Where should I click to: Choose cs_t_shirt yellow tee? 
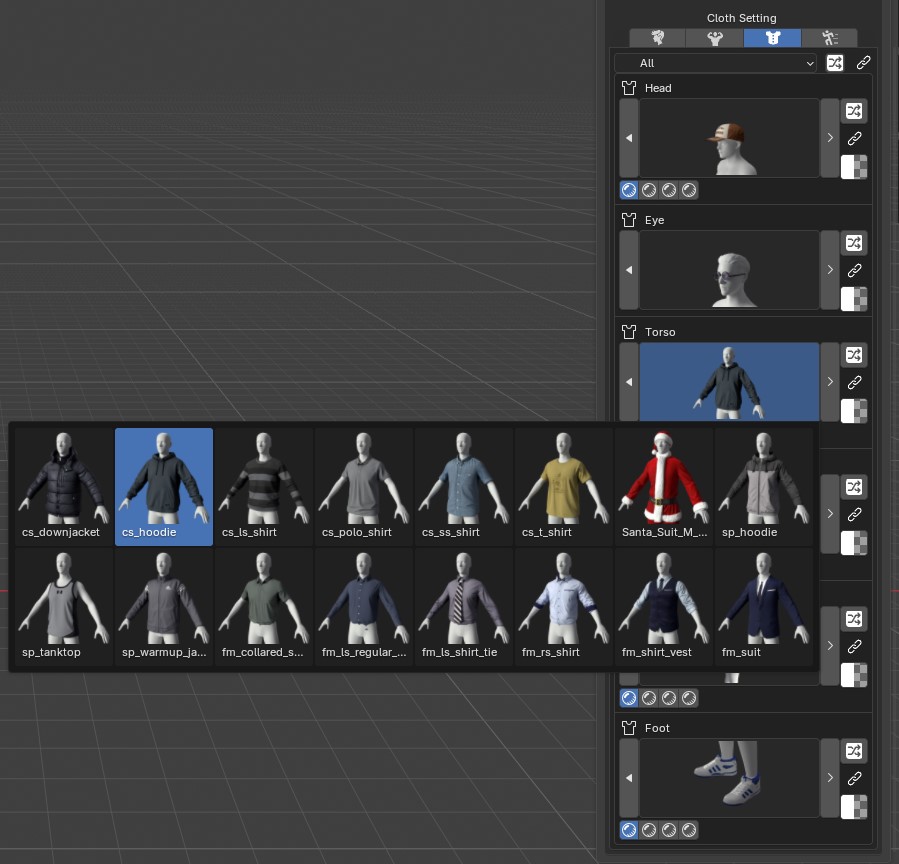click(x=564, y=486)
